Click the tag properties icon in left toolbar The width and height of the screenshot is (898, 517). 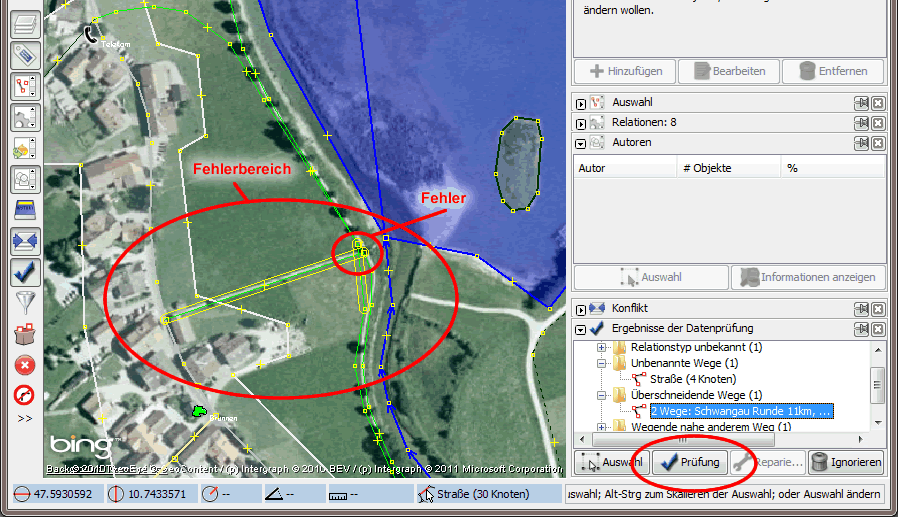coord(25,56)
